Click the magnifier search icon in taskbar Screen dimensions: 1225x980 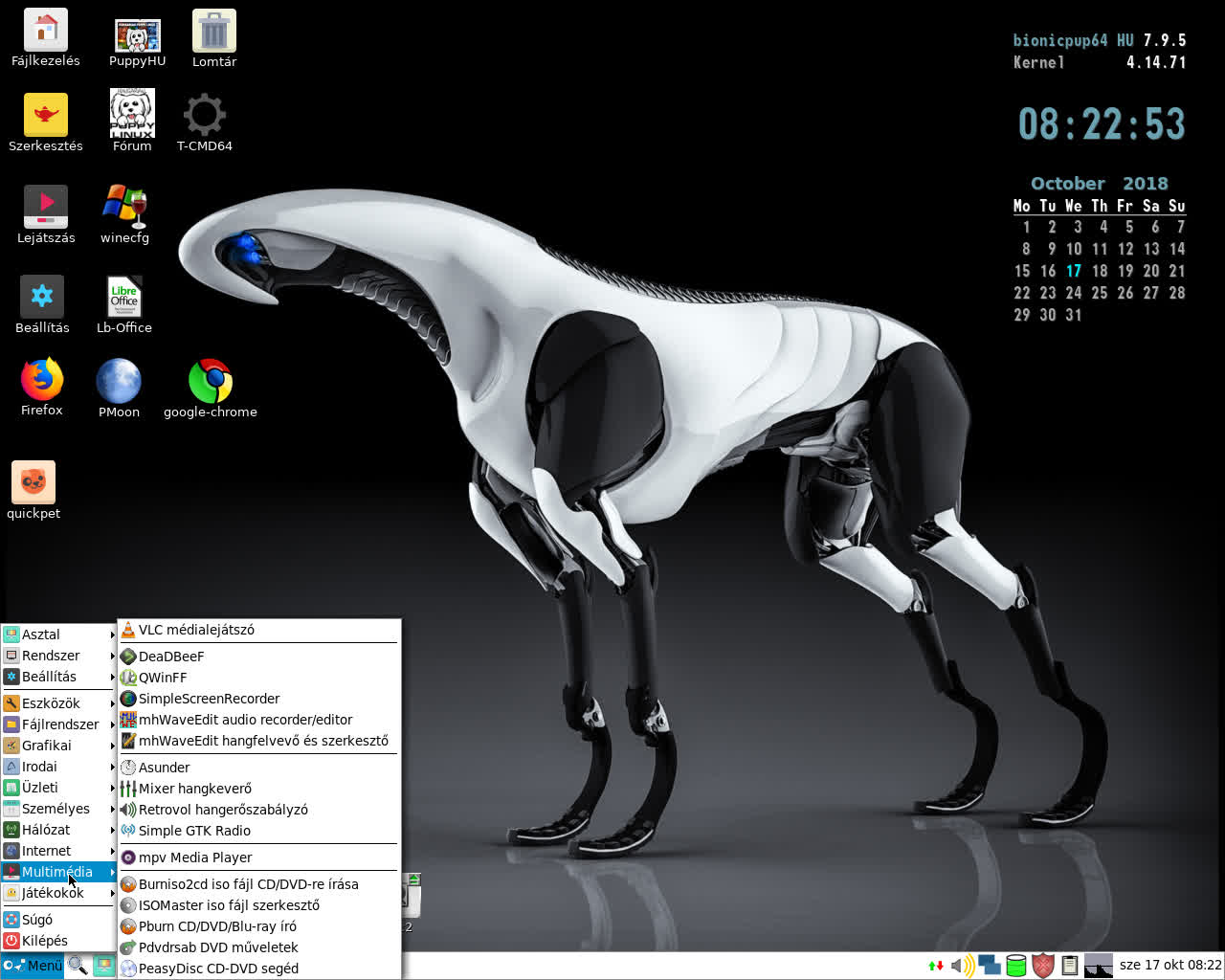78,966
